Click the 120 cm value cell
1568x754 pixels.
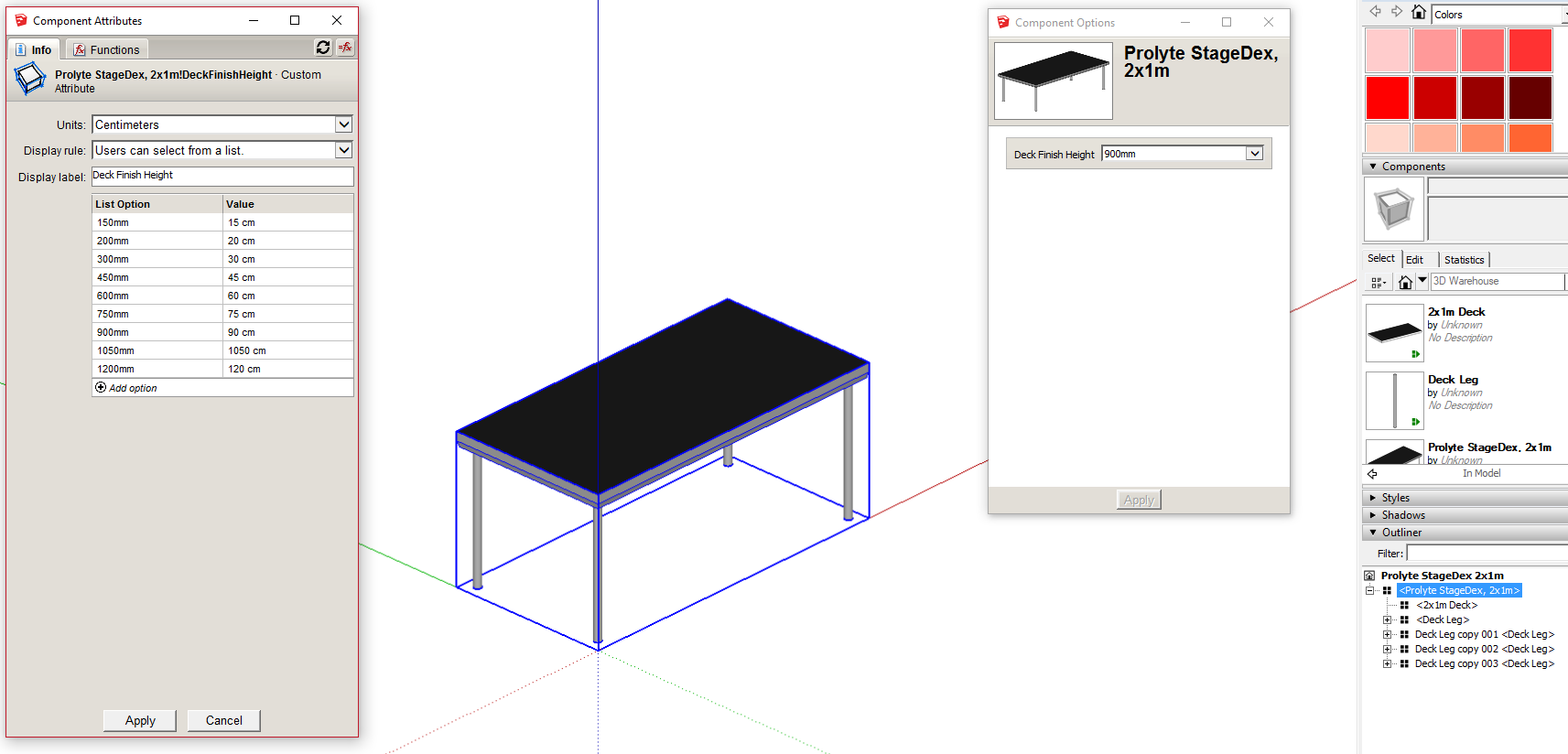coord(288,369)
